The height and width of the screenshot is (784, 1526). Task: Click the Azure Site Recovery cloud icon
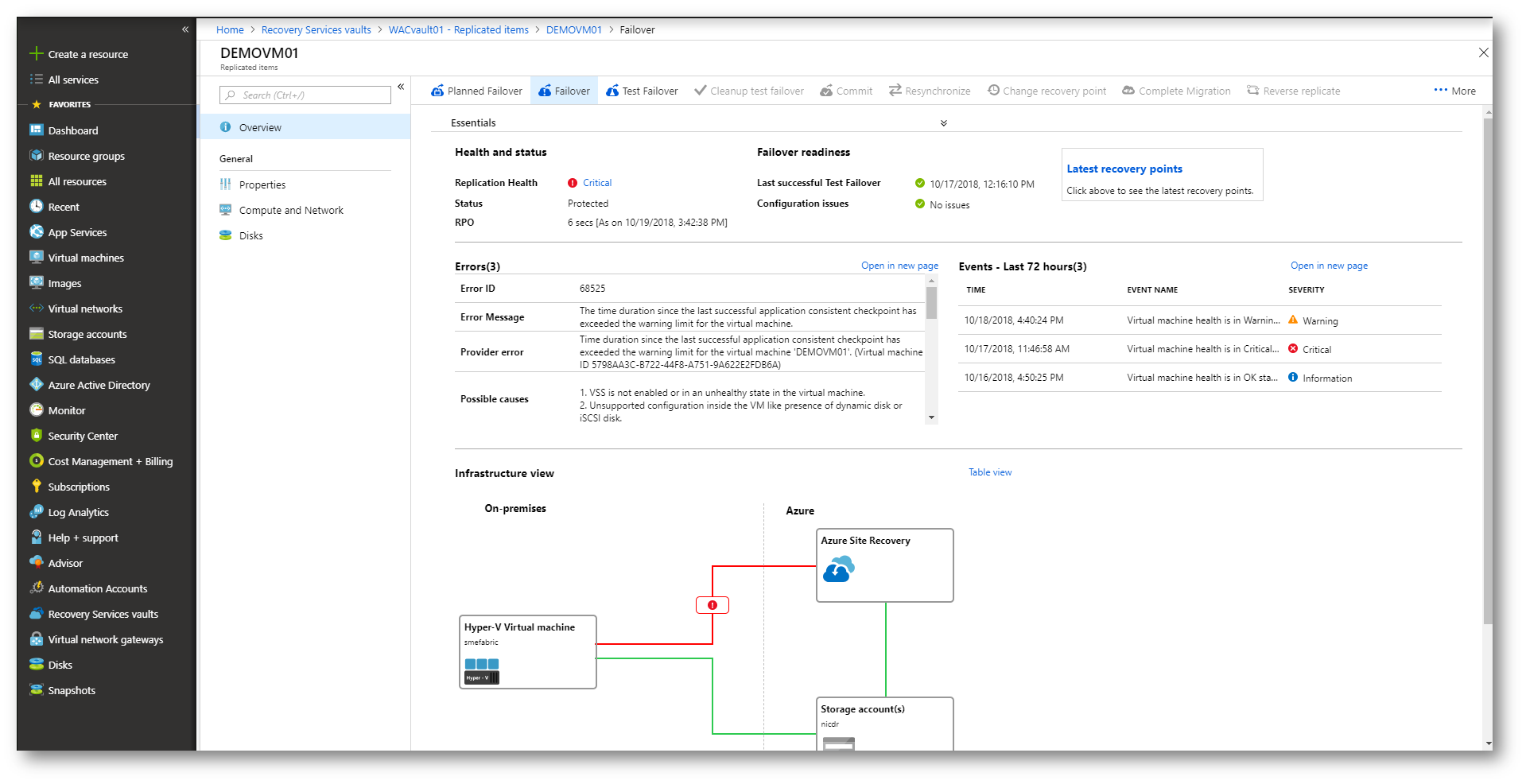pos(838,569)
